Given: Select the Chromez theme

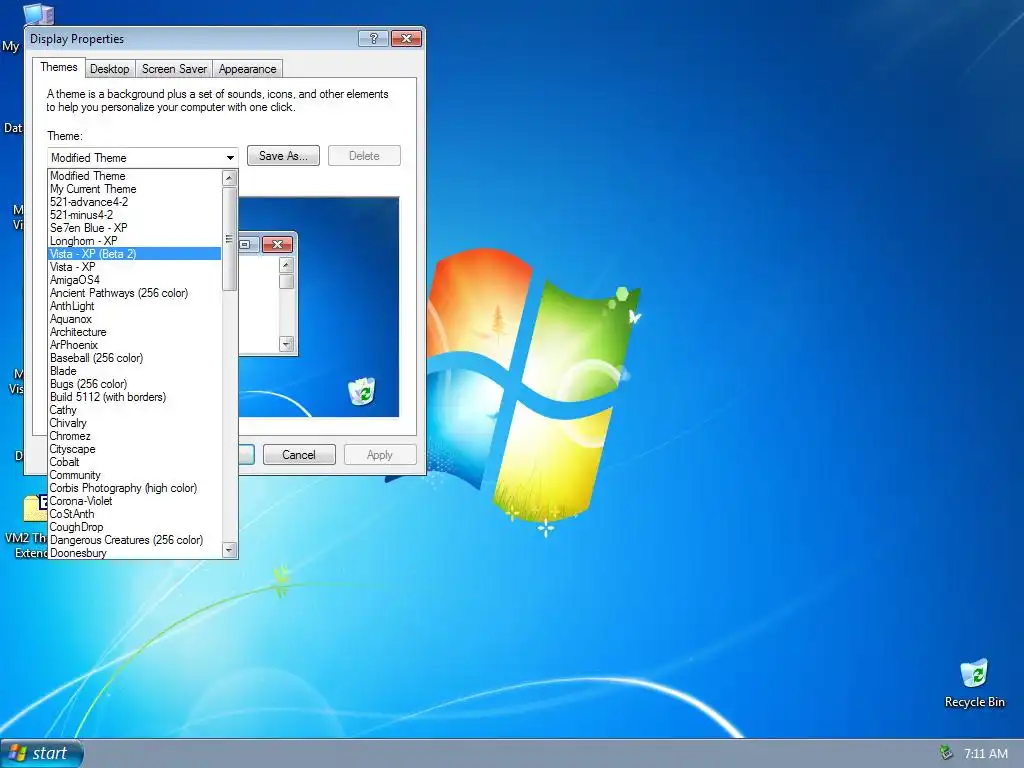Looking at the screenshot, I should (x=135, y=436).
